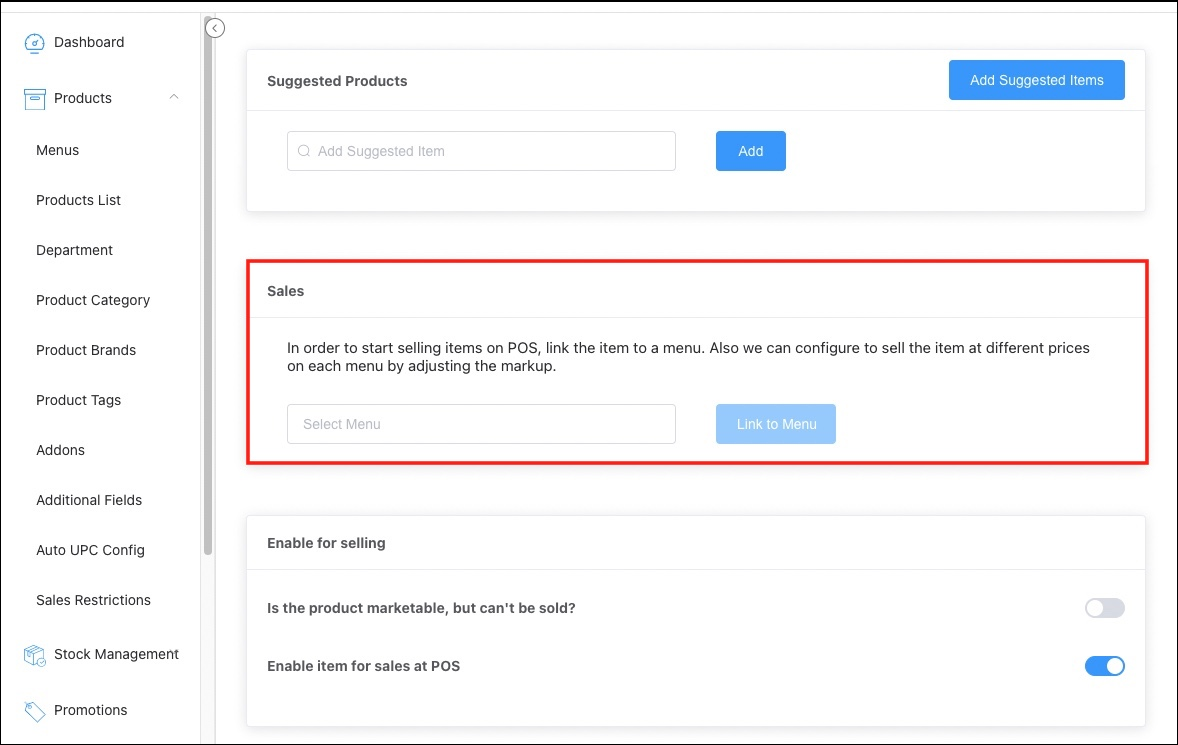Click the search icon in Add Suggested Item
The image size is (1178, 745).
coord(304,151)
